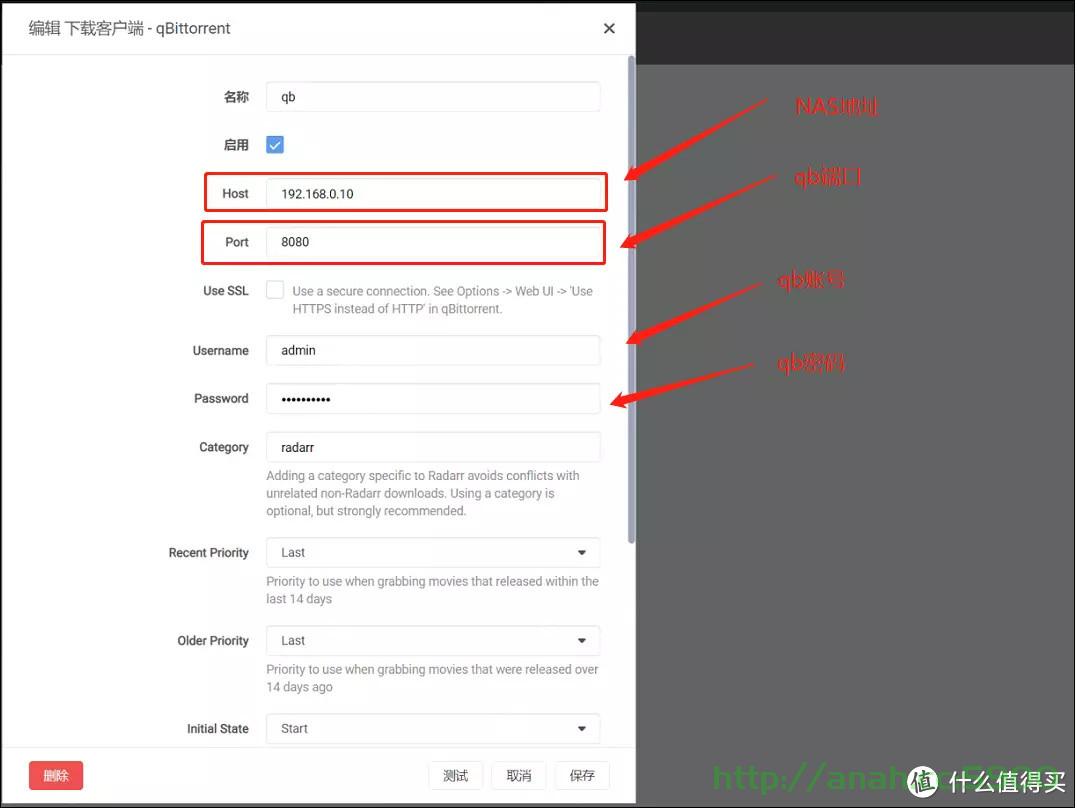Click the Recent Priority help text
Screen dimensions: 1077x809
tap(432, 590)
